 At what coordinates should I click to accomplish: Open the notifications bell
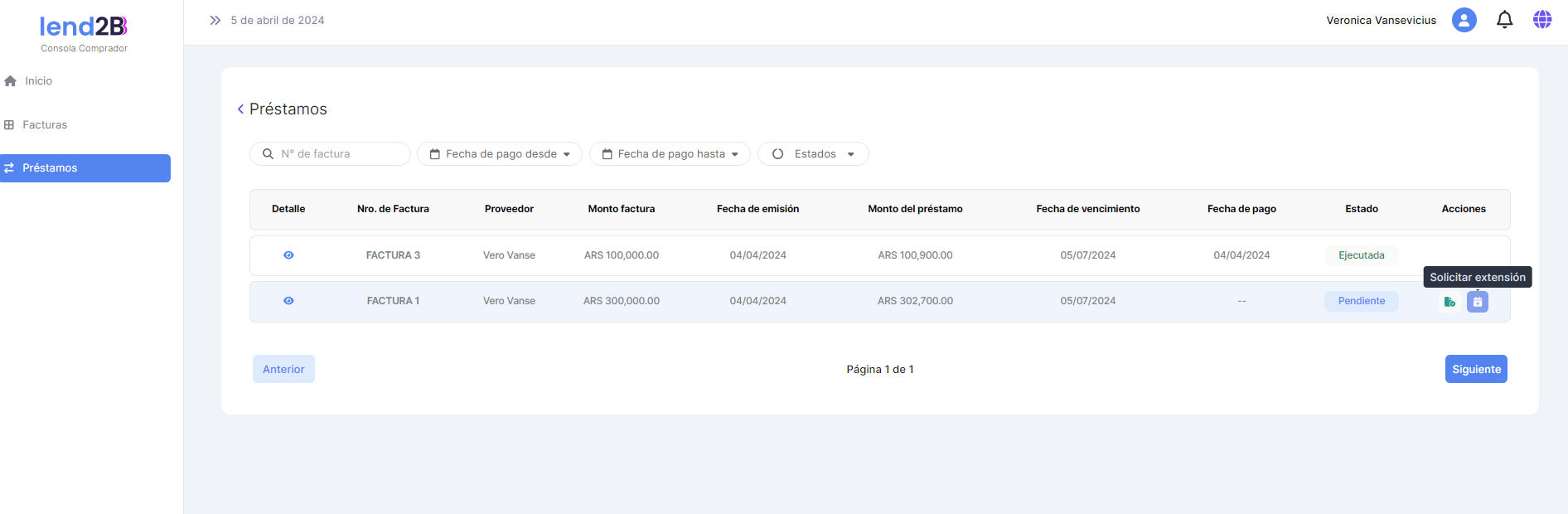[x=1504, y=20]
